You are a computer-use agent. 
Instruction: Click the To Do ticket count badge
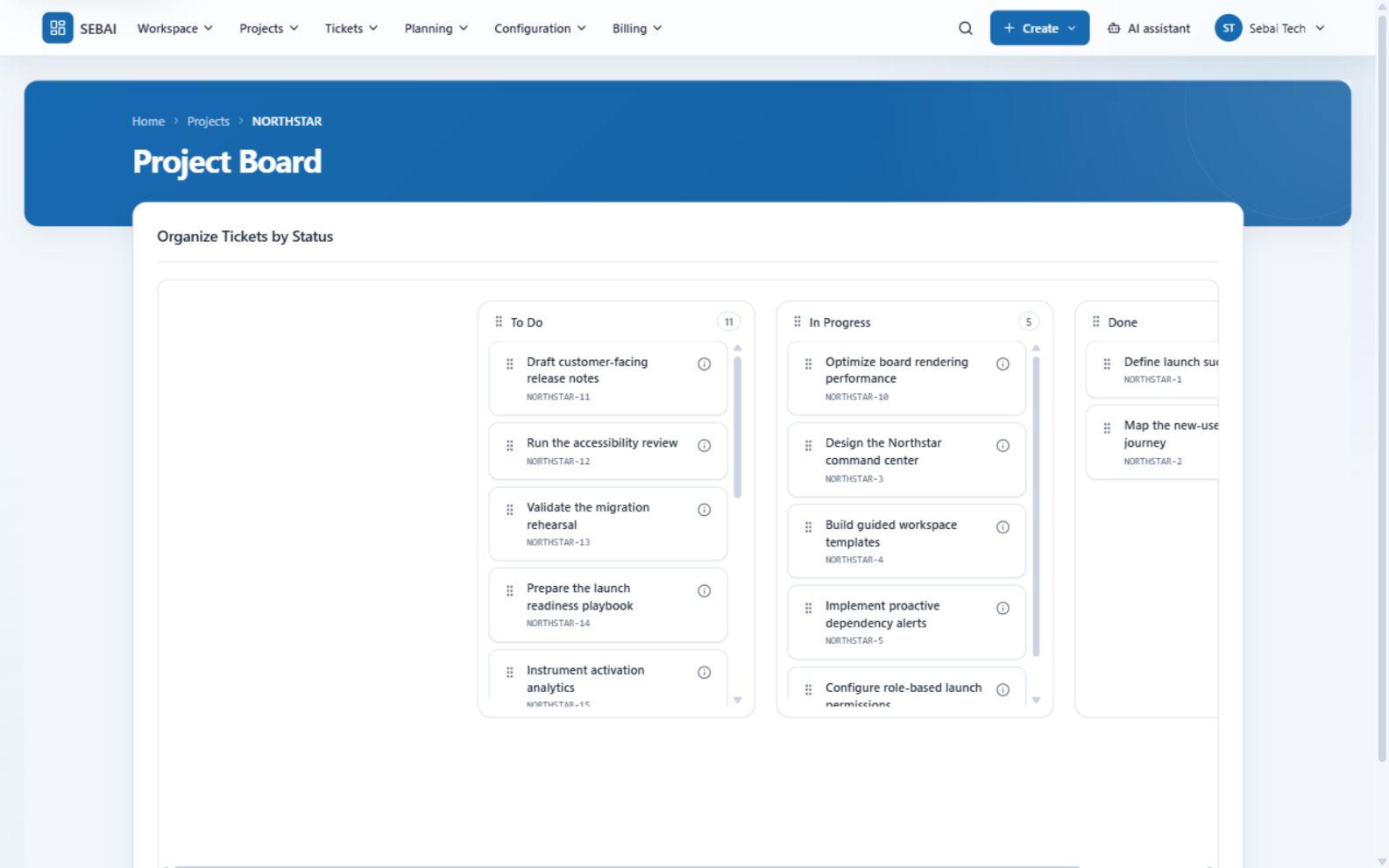point(729,322)
